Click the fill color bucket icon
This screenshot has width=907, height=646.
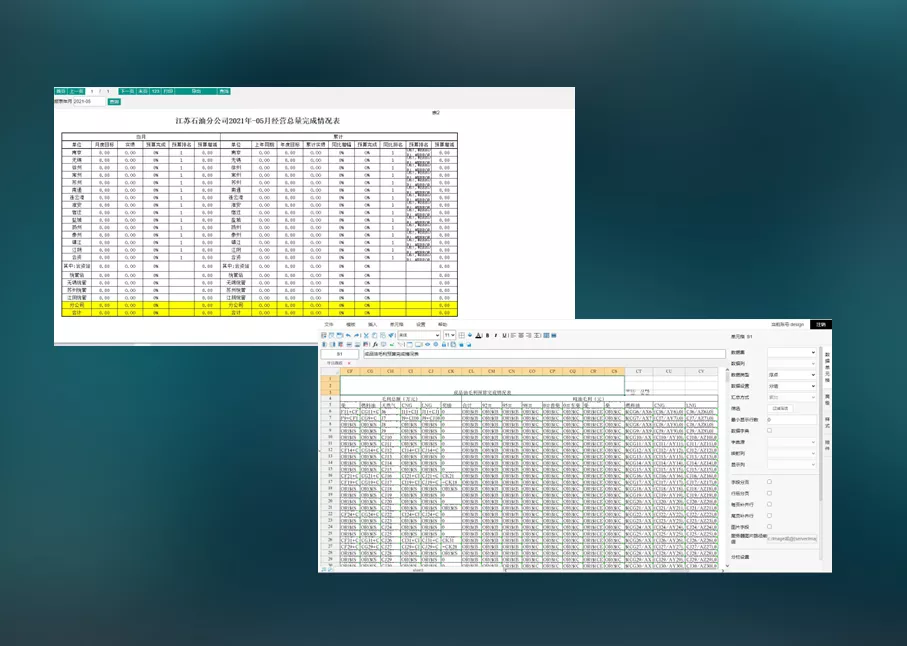click(x=470, y=335)
